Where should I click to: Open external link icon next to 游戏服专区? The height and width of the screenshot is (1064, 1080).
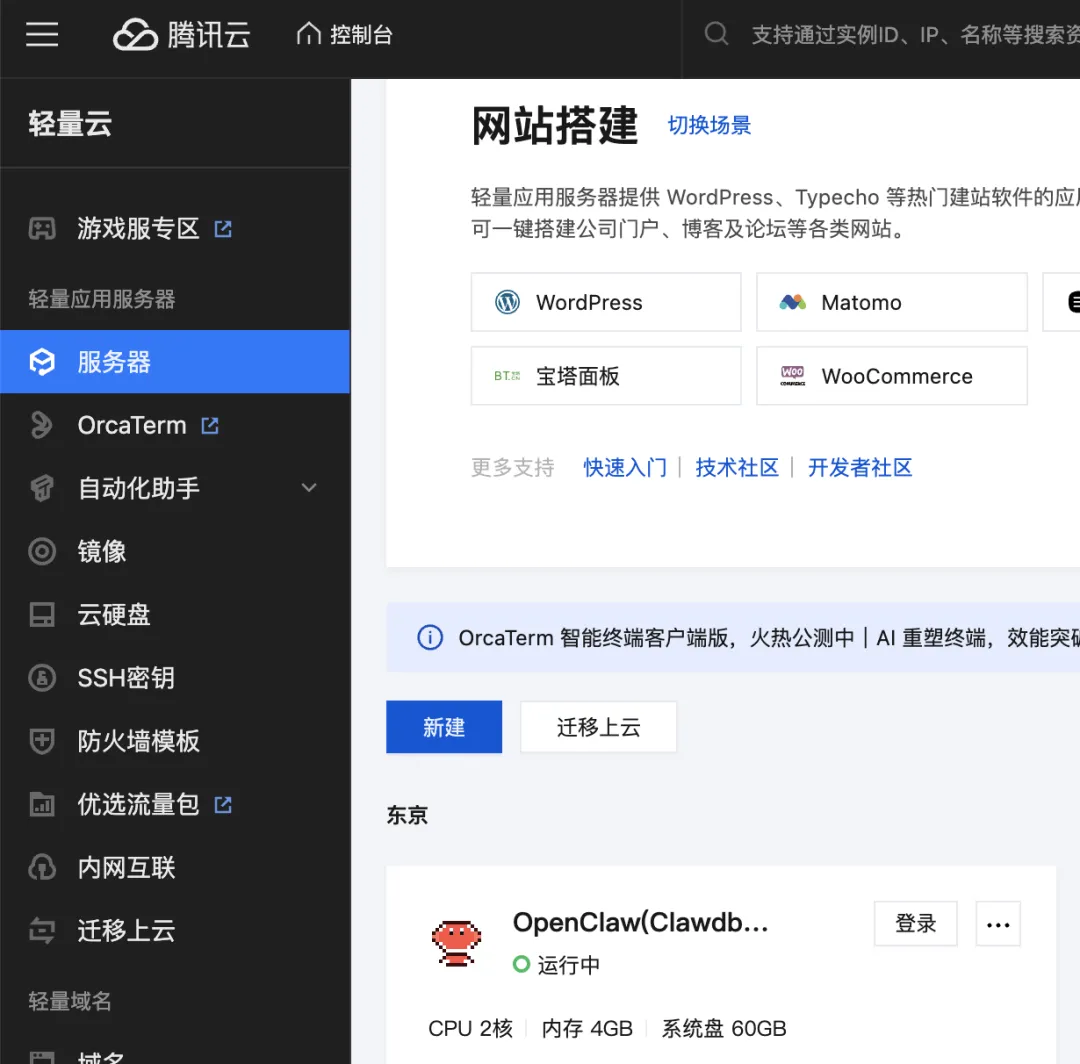(223, 229)
